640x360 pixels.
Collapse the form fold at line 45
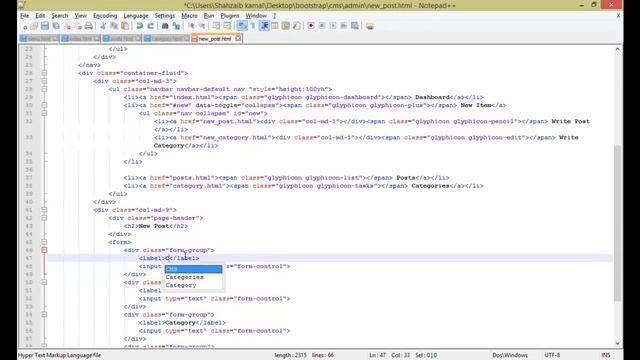pyautogui.click(x=44, y=242)
